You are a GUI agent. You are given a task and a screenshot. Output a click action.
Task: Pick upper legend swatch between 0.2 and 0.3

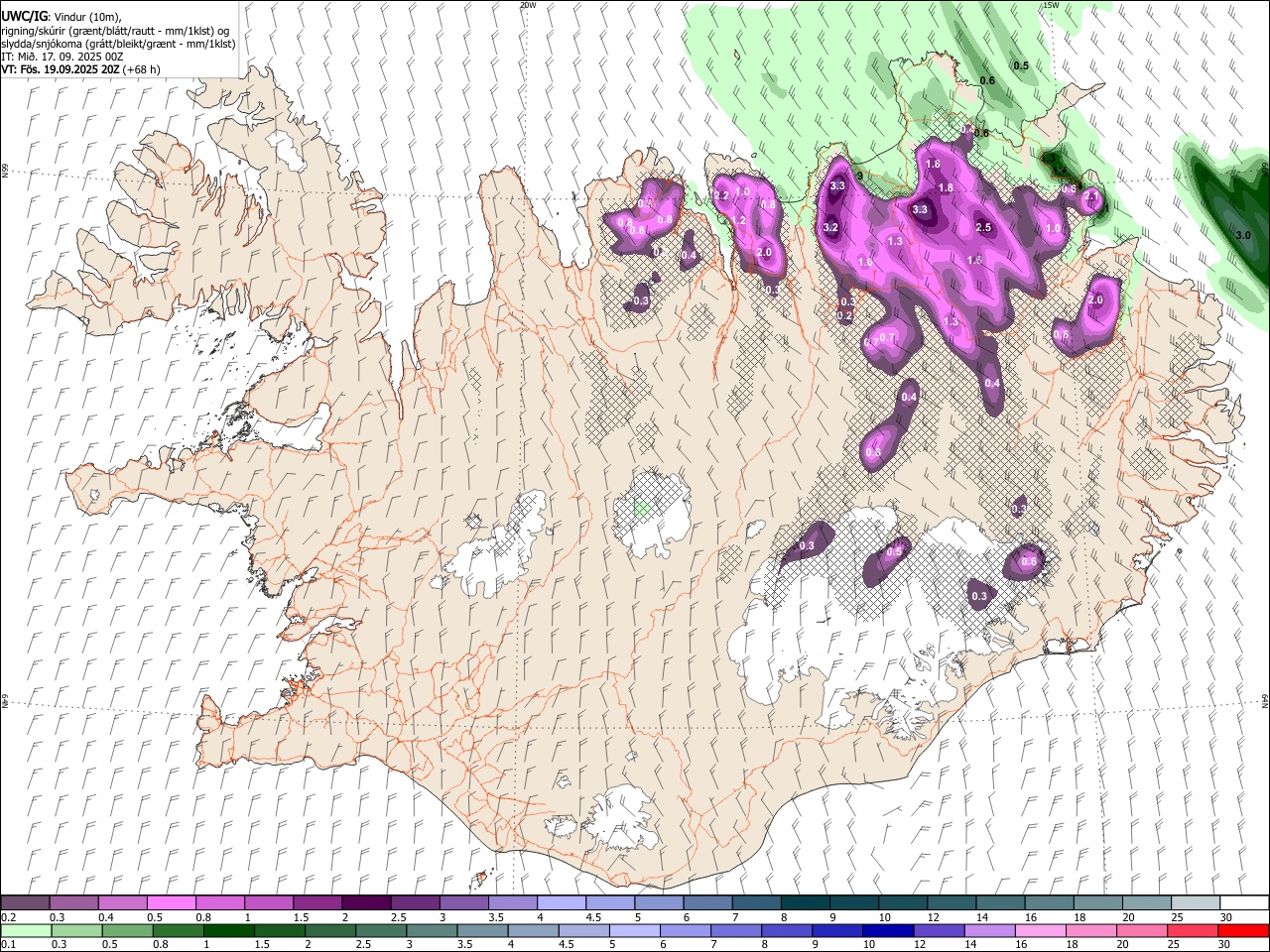coord(26,903)
